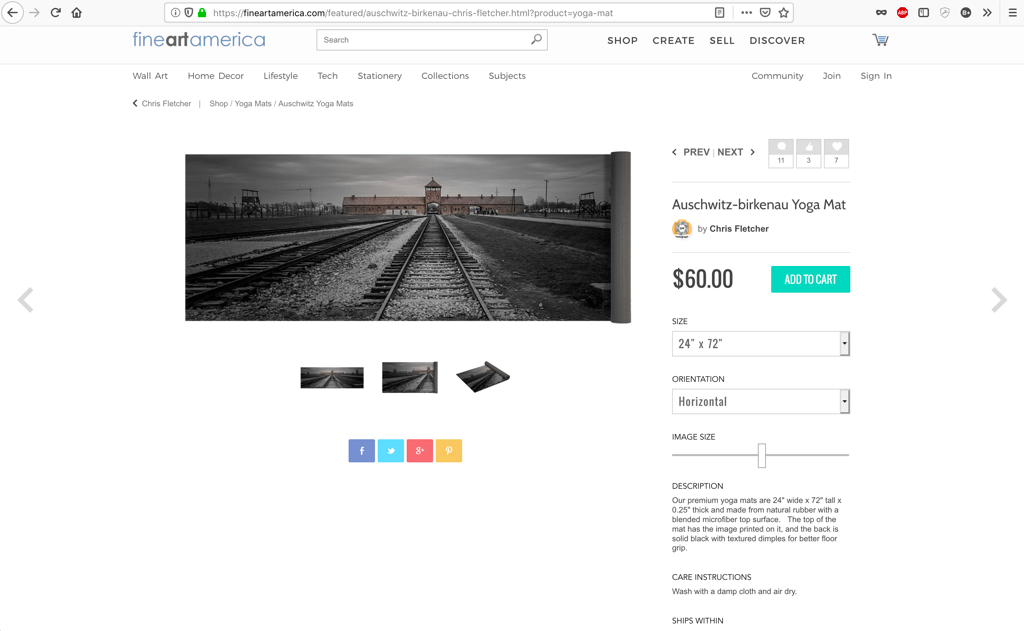Open the Horizontal orientation dropdown
The height and width of the screenshot is (631, 1024).
tap(761, 402)
